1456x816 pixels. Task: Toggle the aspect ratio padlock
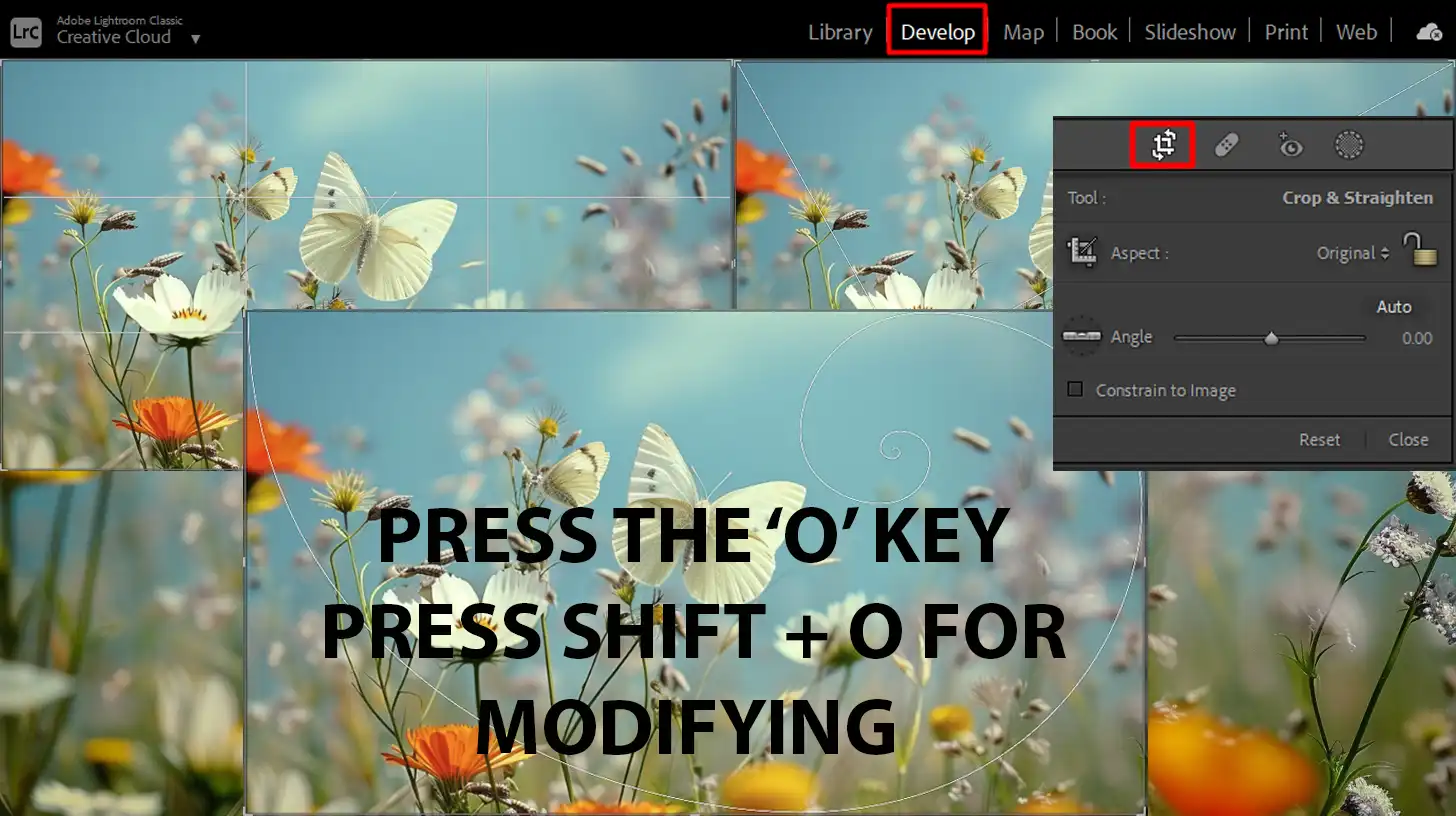1420,249
